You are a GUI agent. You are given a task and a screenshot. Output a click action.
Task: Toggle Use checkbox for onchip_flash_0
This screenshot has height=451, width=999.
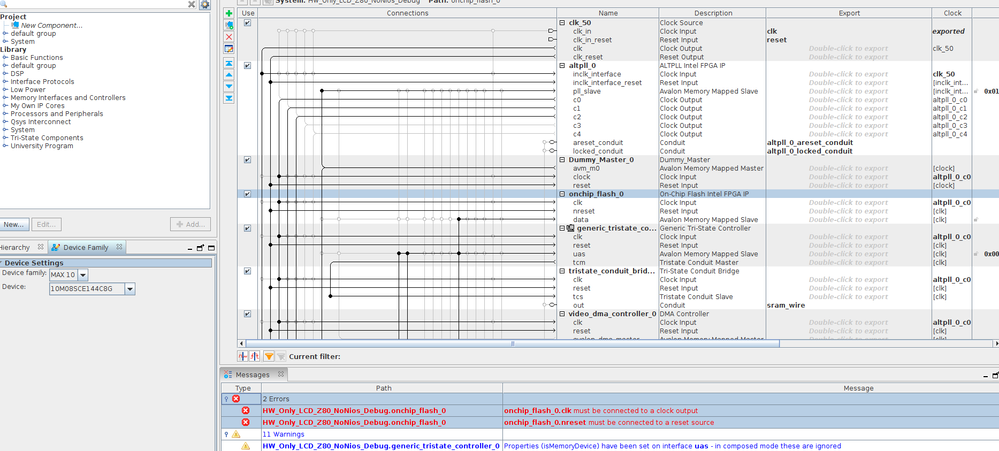coord(247,194)
